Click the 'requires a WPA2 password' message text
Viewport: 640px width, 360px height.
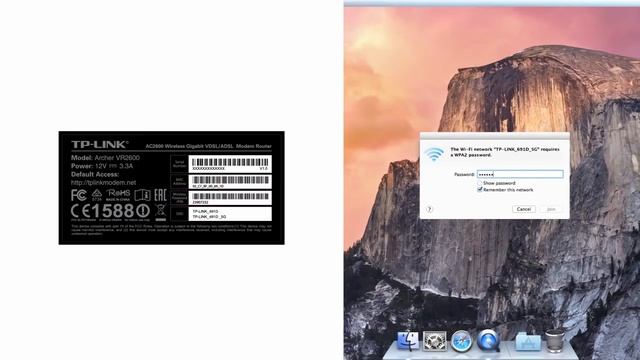[x=504, y=152]
